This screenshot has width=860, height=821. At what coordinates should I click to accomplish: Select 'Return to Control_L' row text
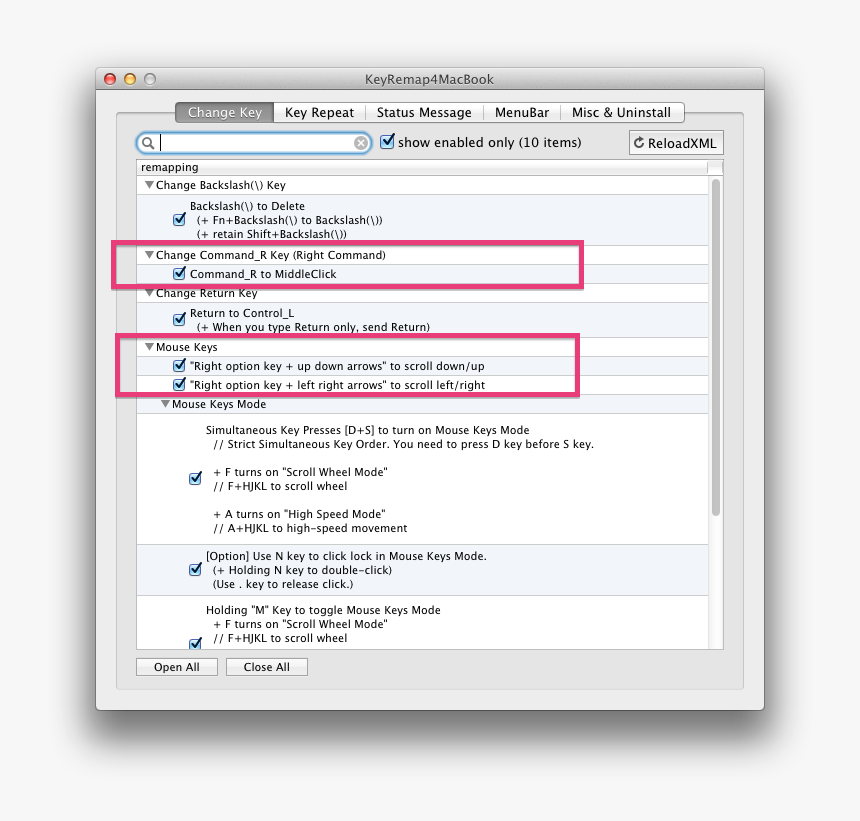point(242,313)
